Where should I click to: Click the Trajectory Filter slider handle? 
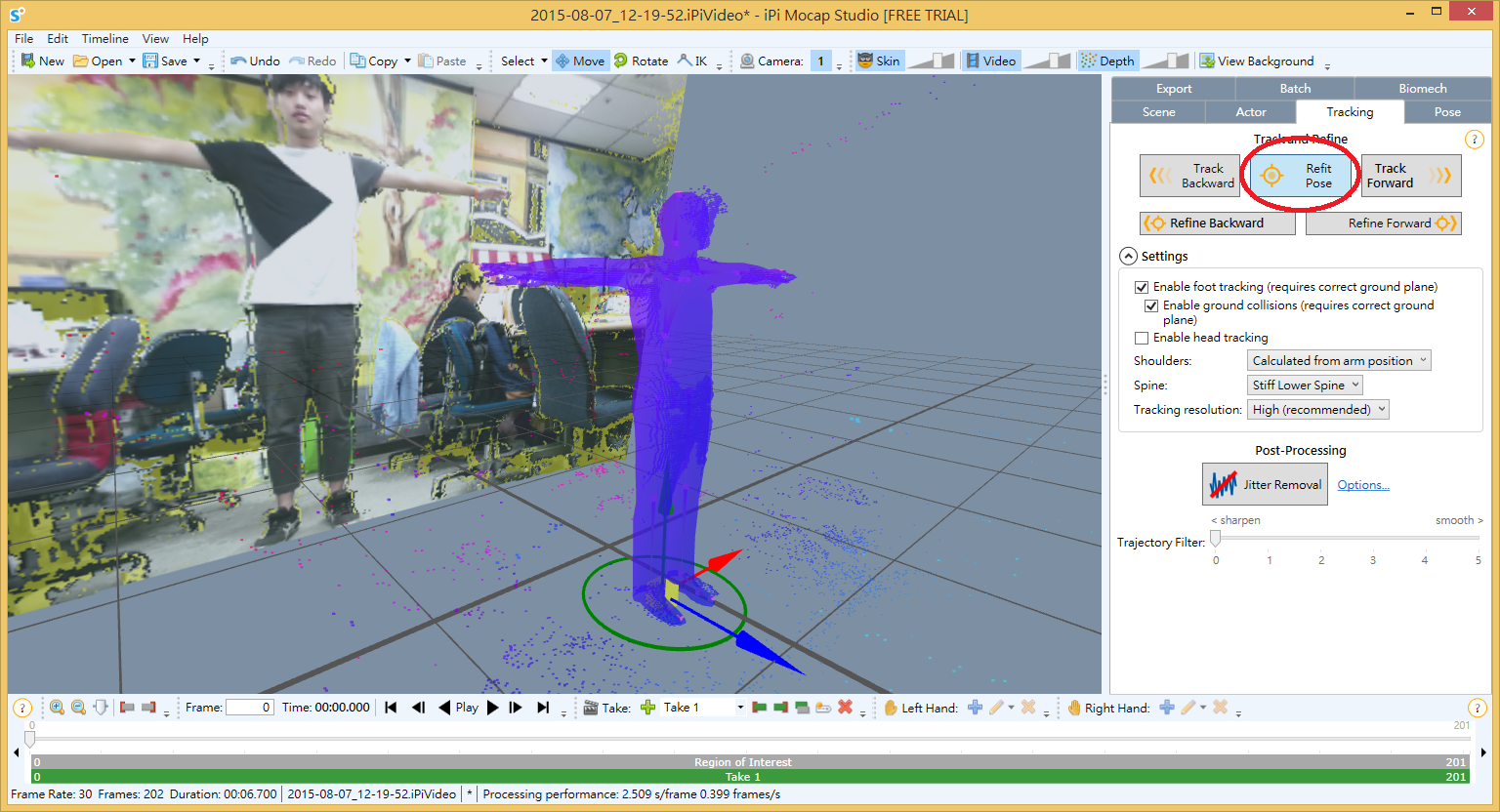coord(1215,539)
